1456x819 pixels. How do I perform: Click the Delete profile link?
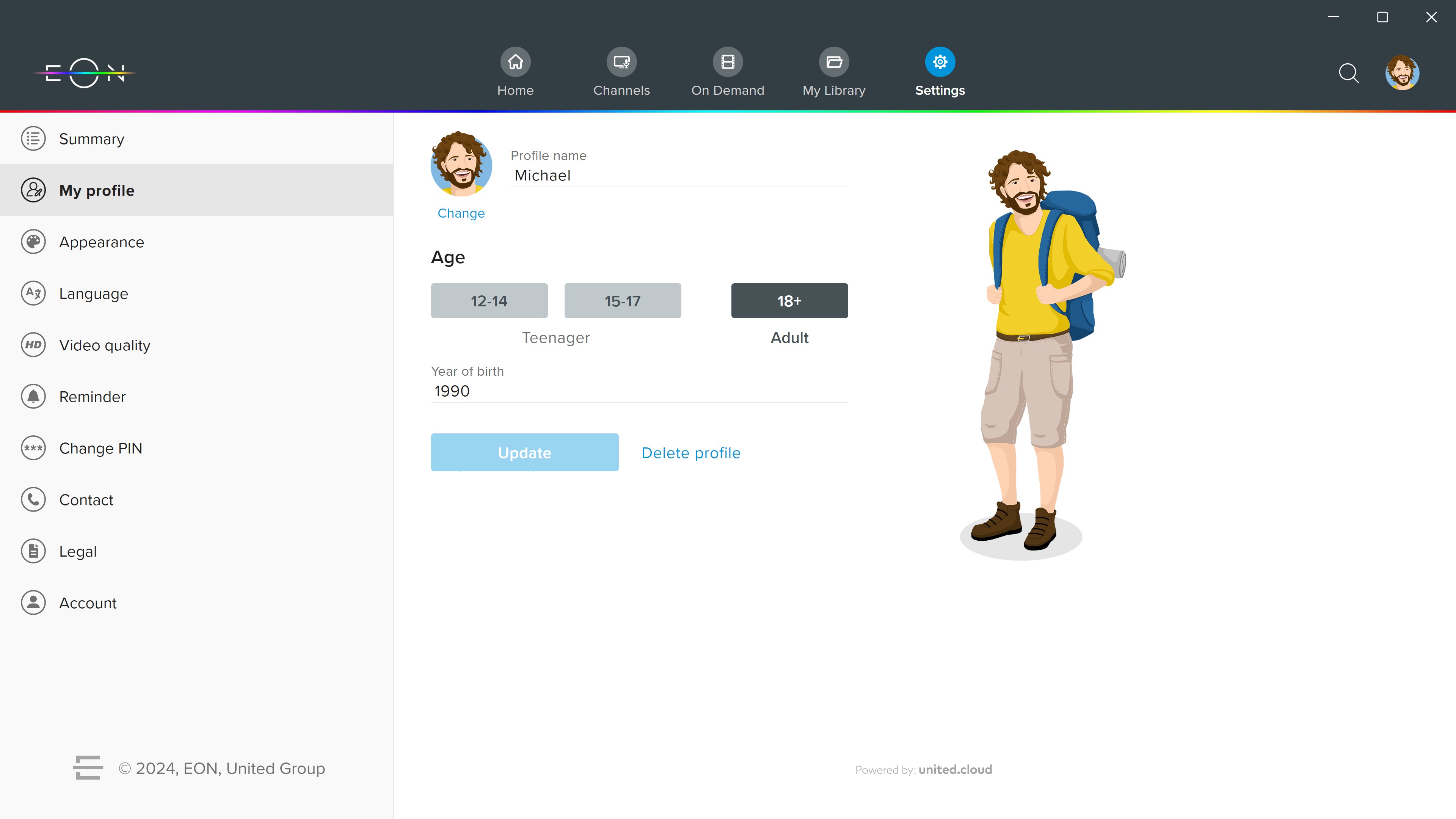(691, 453)
